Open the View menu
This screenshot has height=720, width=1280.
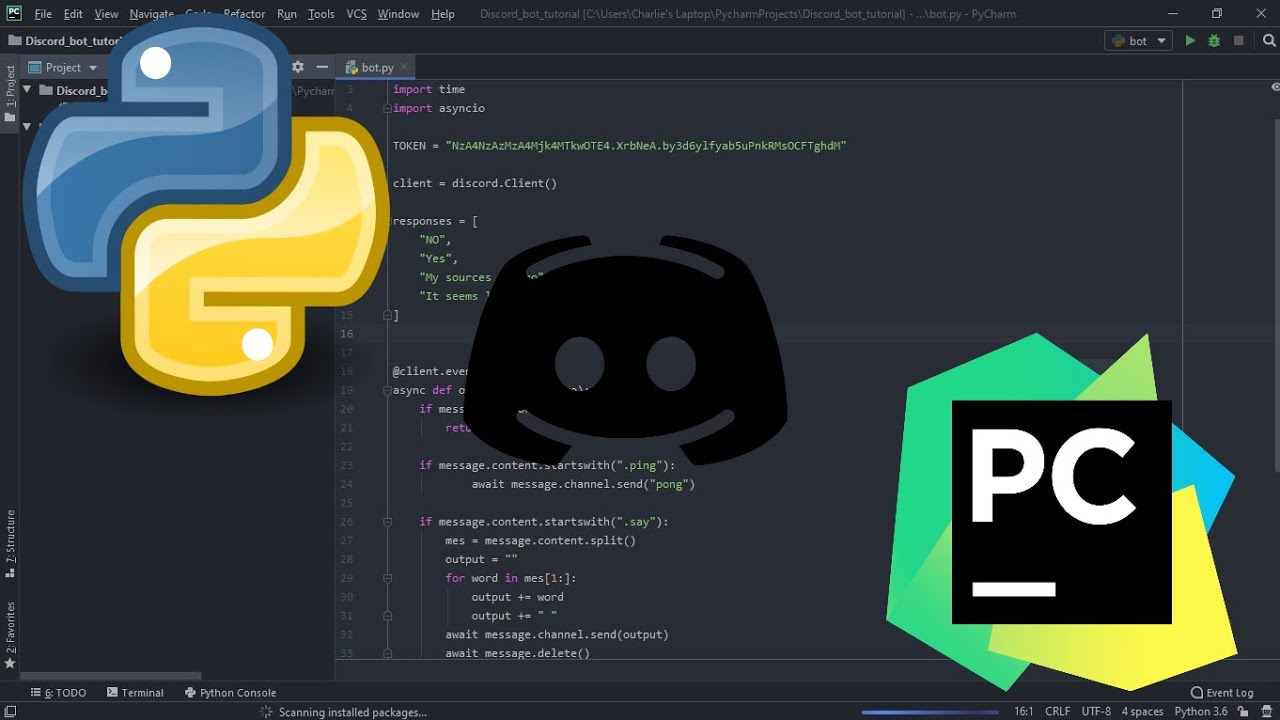(106, 14)
